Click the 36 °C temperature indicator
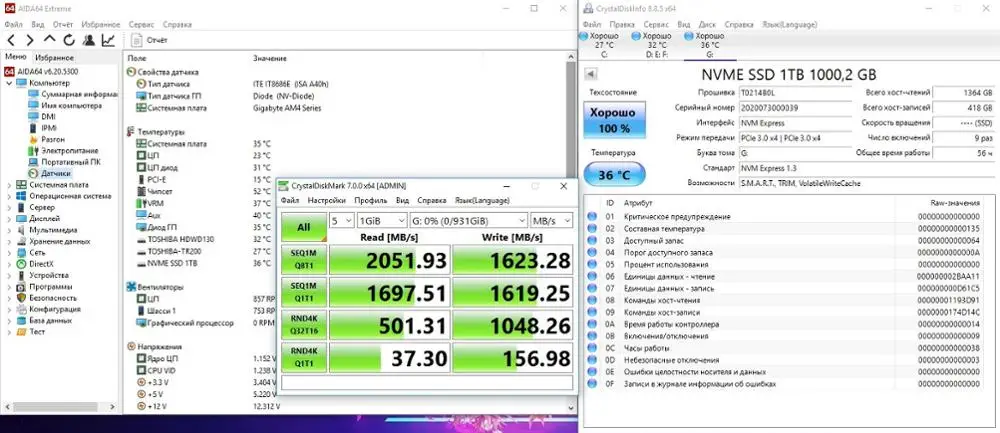1000x433 pixels. click(615, 174)
